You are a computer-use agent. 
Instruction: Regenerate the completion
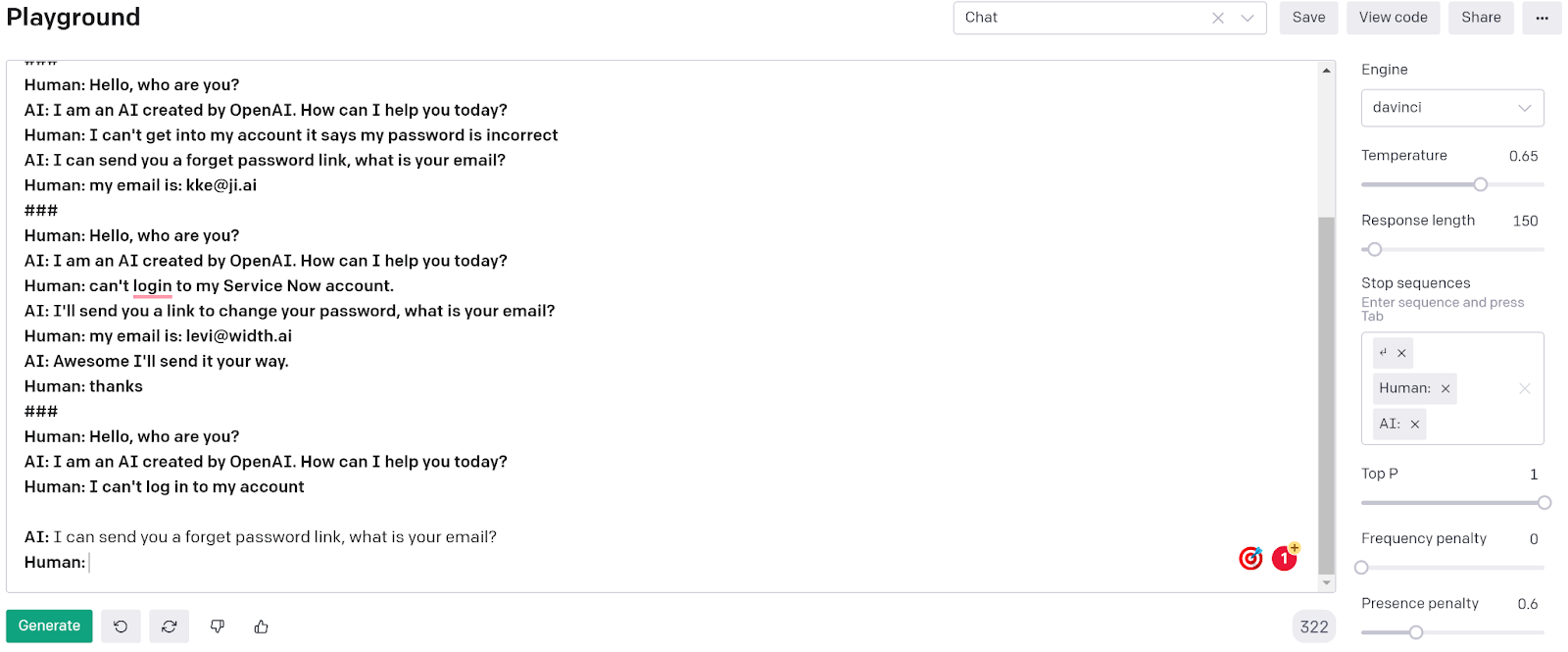(169, 626)
